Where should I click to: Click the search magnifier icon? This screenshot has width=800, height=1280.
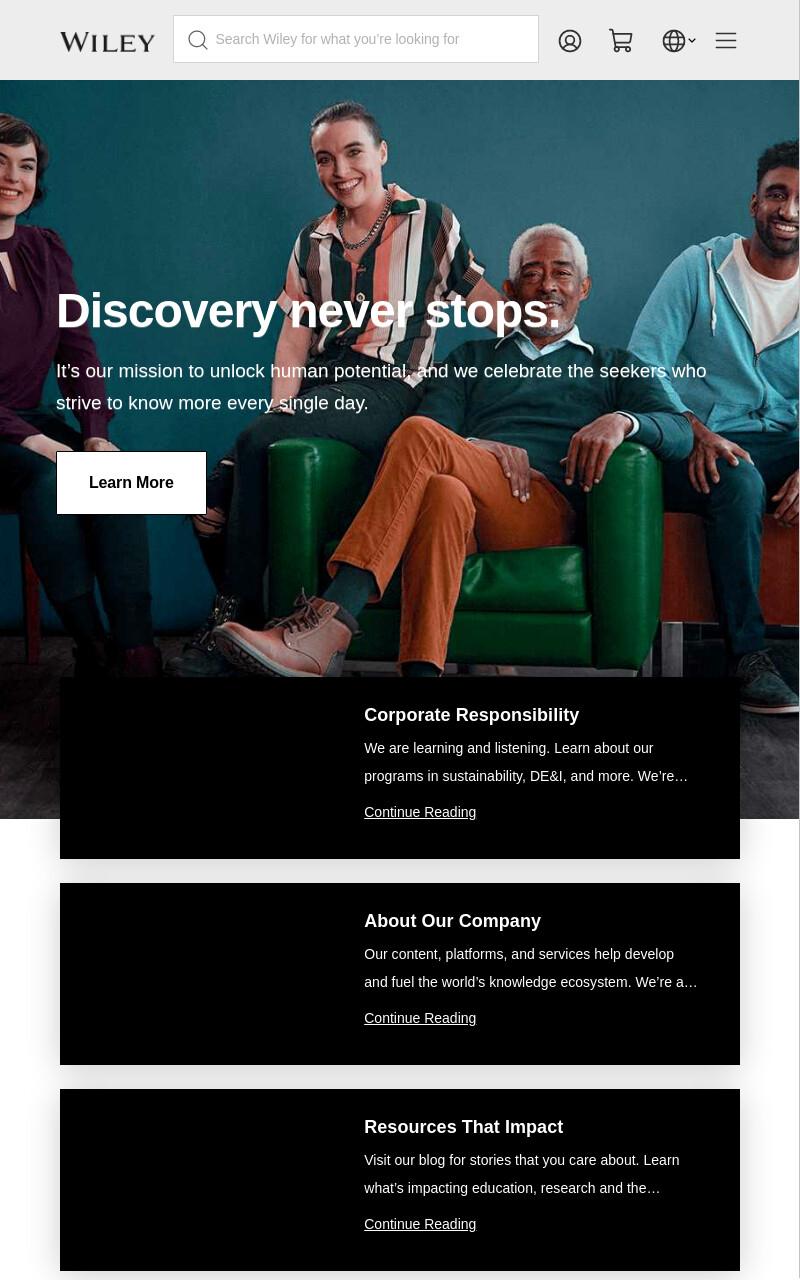tap(198, 40)
